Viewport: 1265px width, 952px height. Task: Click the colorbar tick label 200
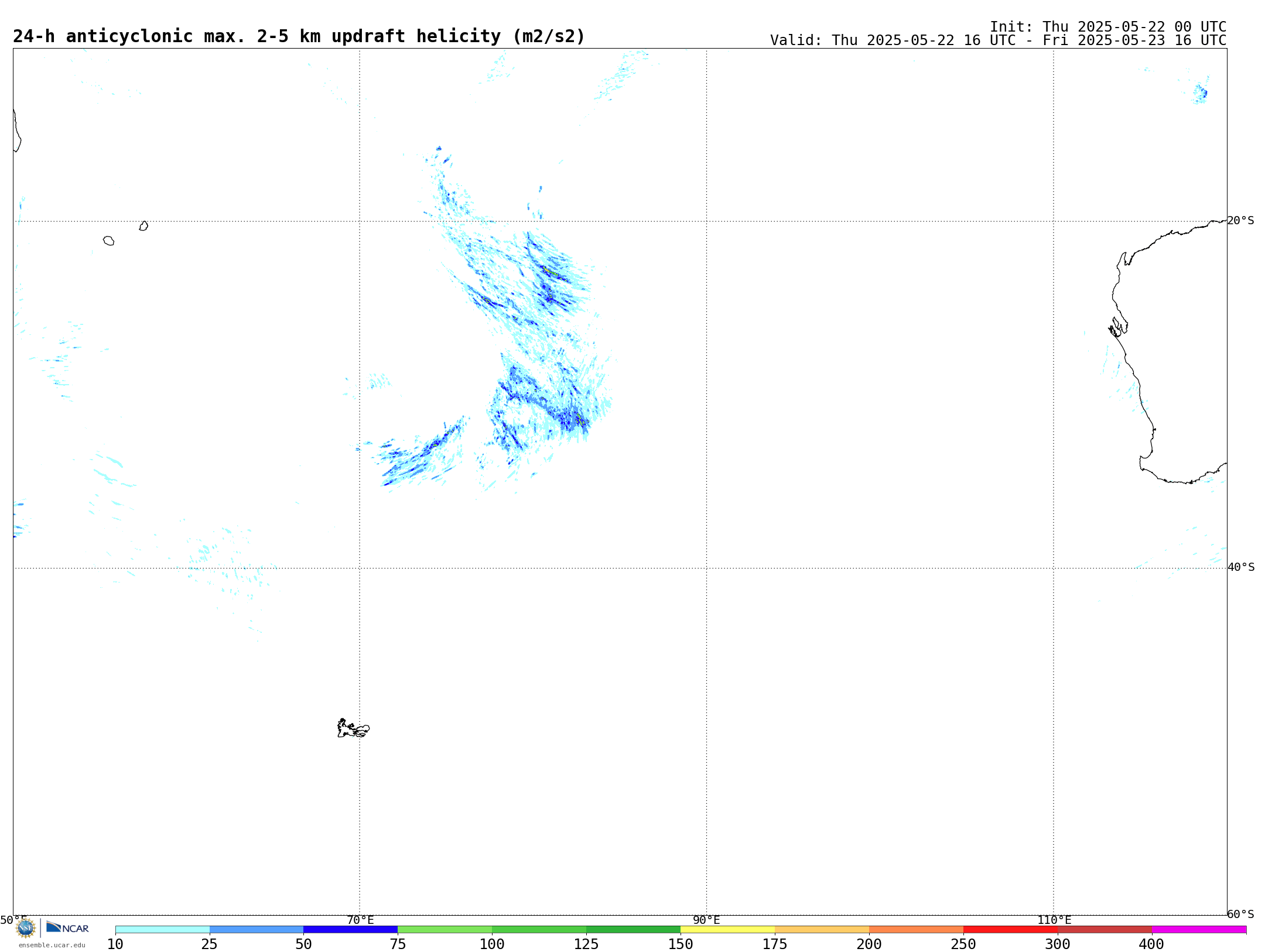tap(869, 944)
